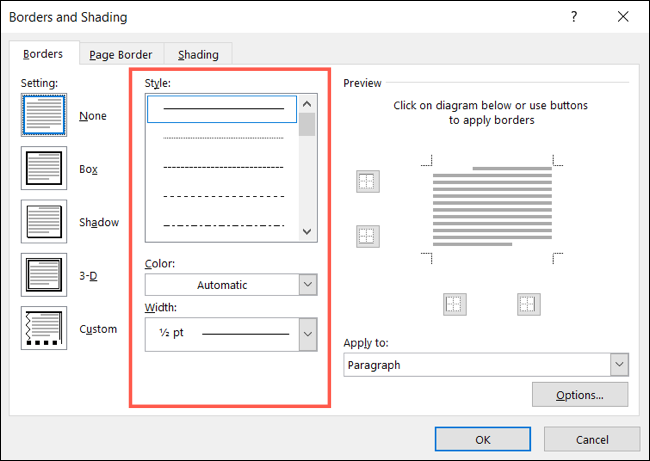Open the Width dropdown arrow
Screen dimensions: 650x461
coord(308,334)
